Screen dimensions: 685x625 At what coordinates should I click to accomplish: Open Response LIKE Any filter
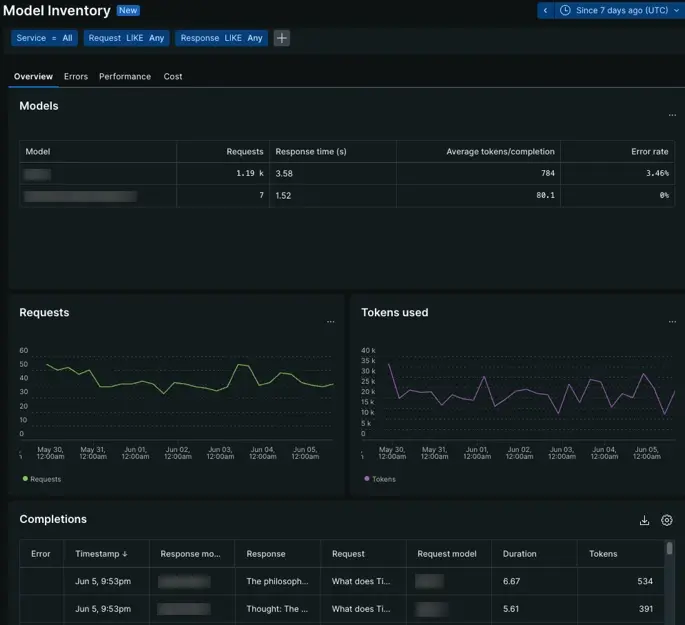click(221, 38)
